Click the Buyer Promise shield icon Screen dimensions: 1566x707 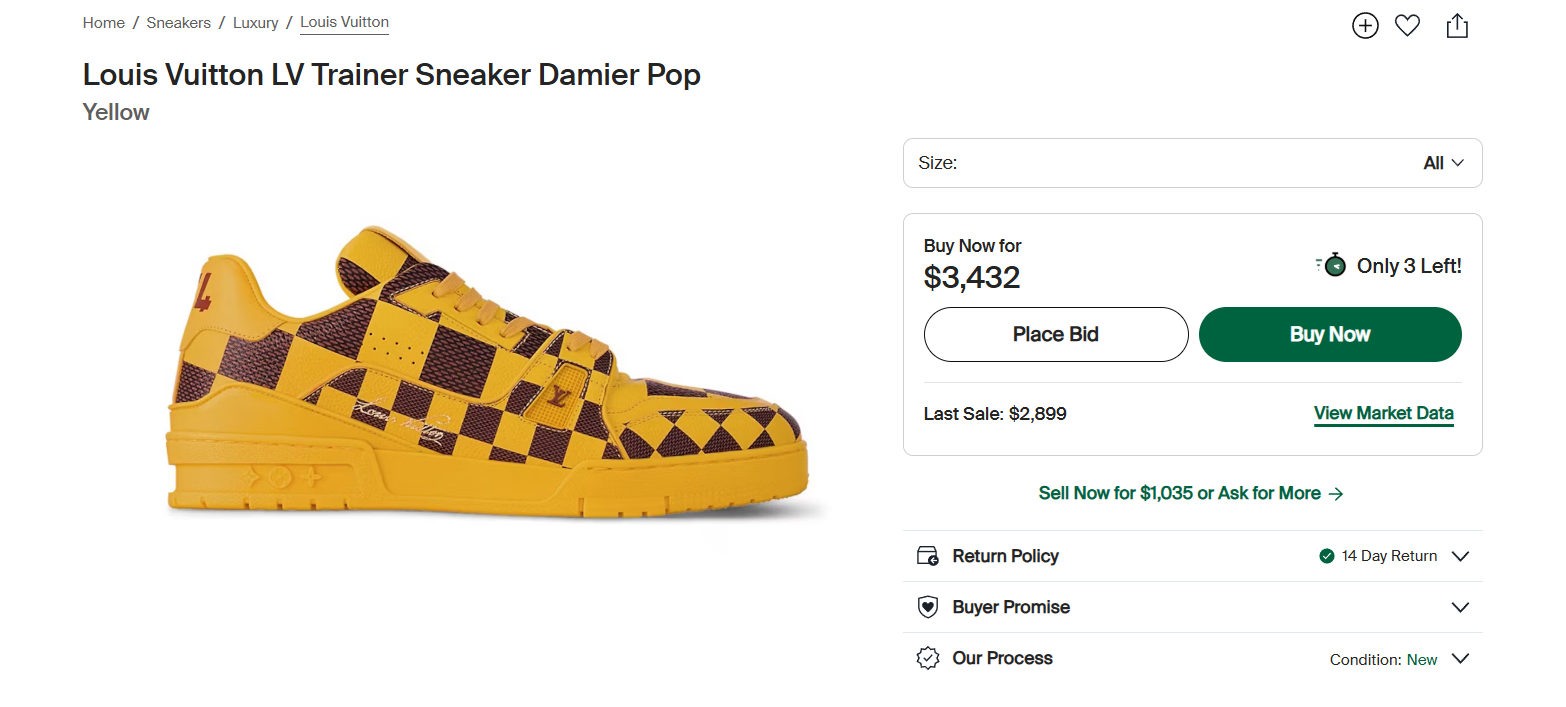click(928, 607)
